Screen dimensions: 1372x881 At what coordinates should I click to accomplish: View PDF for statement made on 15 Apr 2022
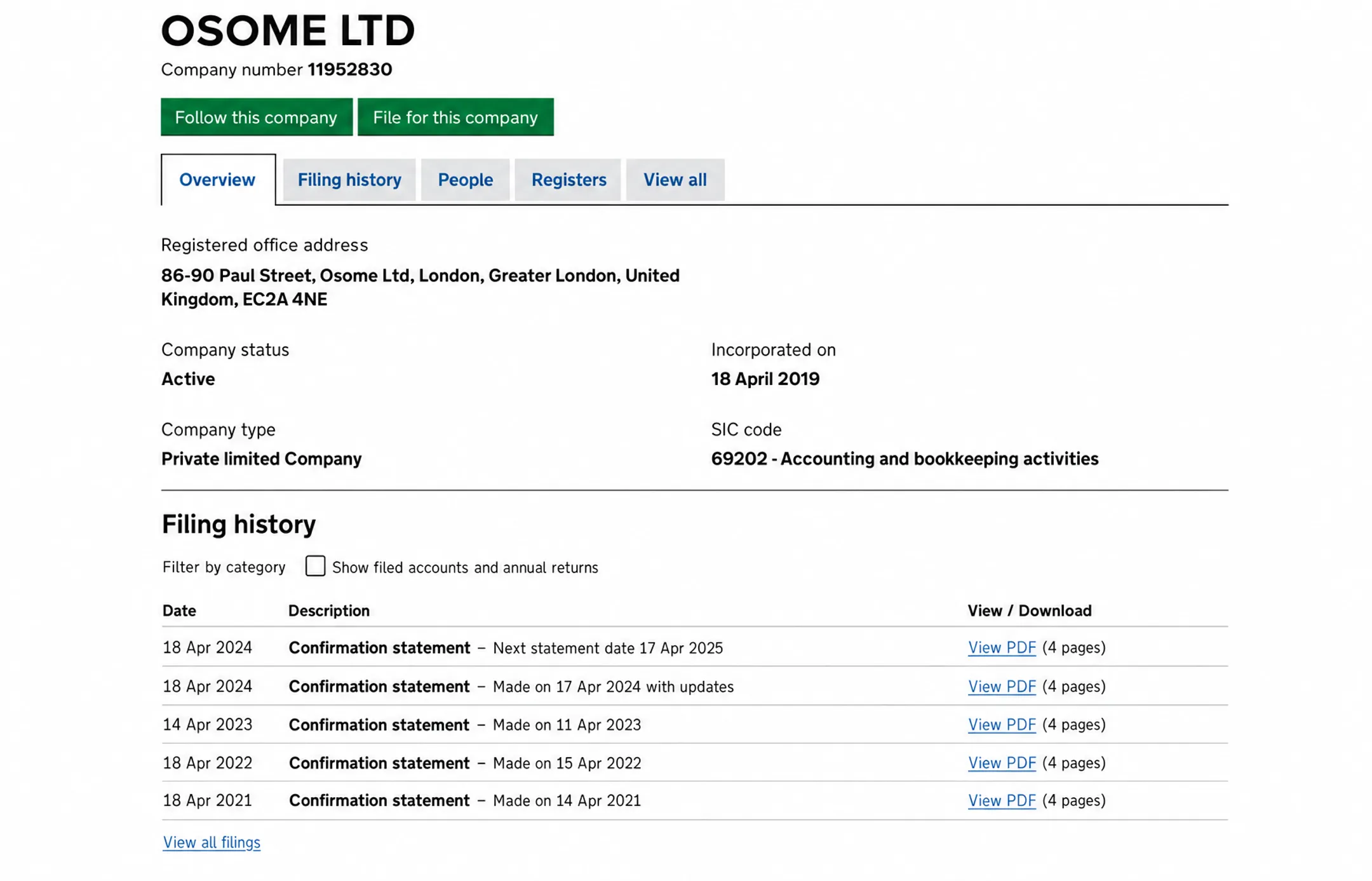(x=1002, y=763)
